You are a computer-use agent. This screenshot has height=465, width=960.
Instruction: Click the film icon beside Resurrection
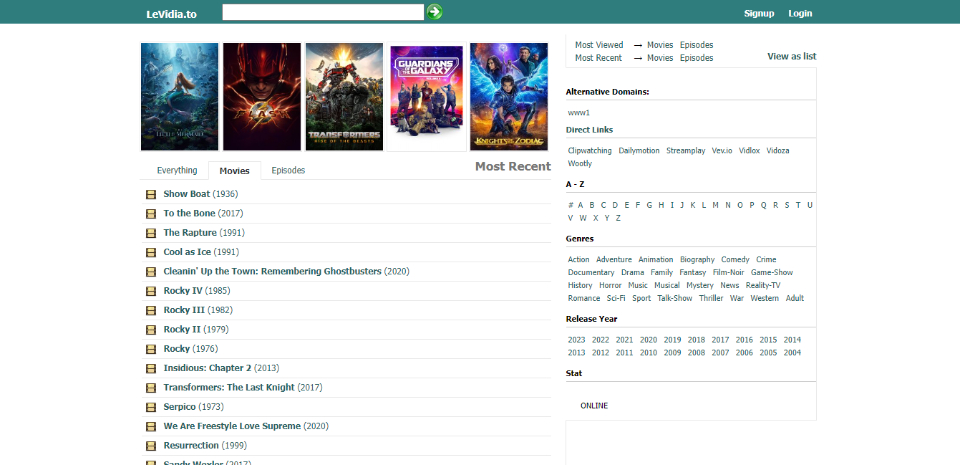pyautogui.click(x=151, y=446)
